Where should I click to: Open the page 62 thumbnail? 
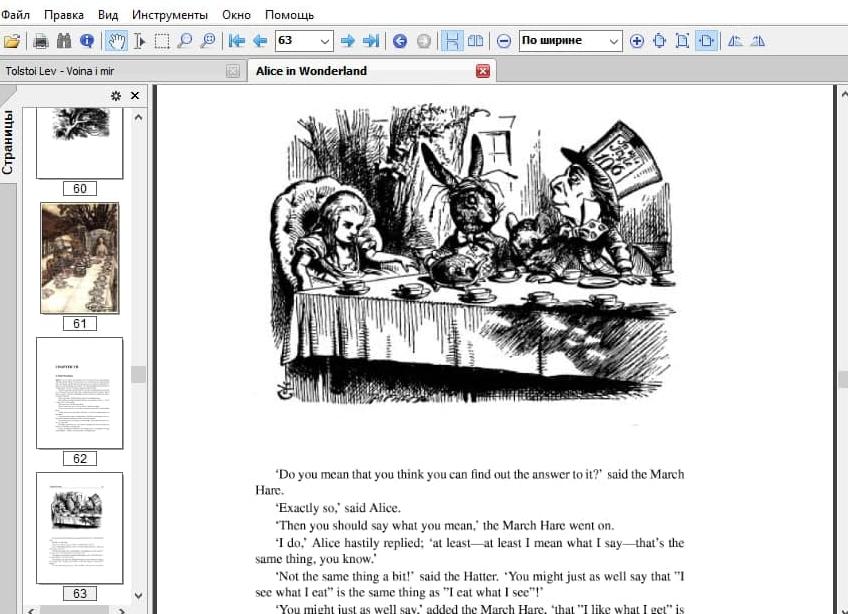(80, 393)
